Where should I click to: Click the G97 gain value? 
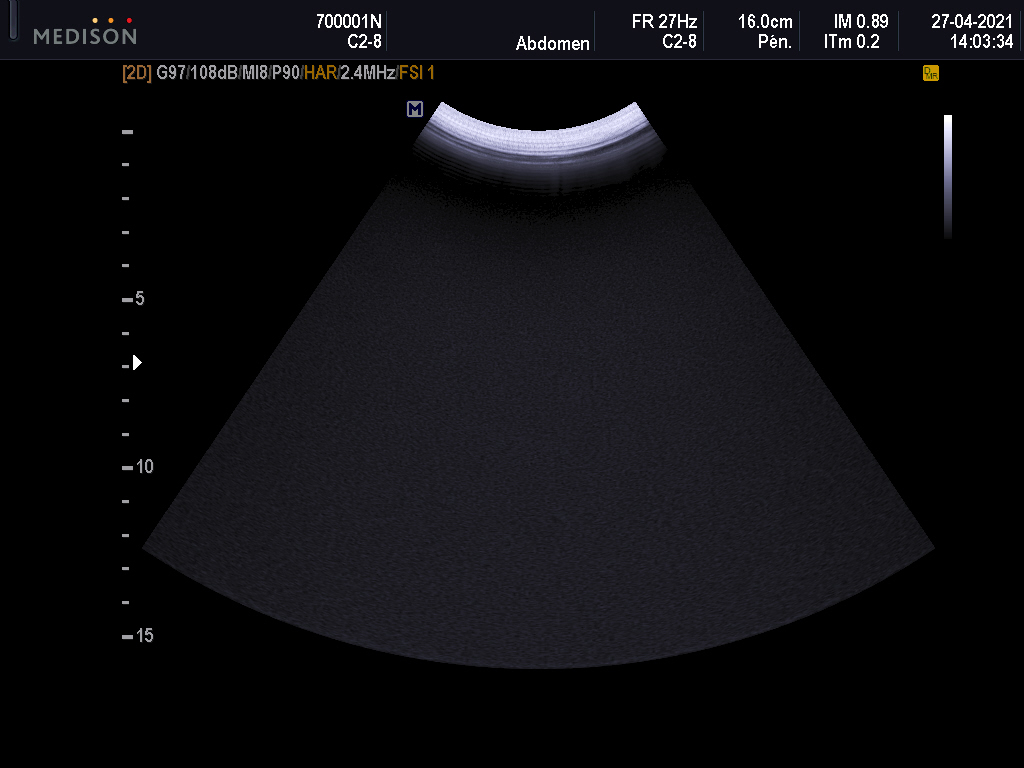[x=171, y=73]
